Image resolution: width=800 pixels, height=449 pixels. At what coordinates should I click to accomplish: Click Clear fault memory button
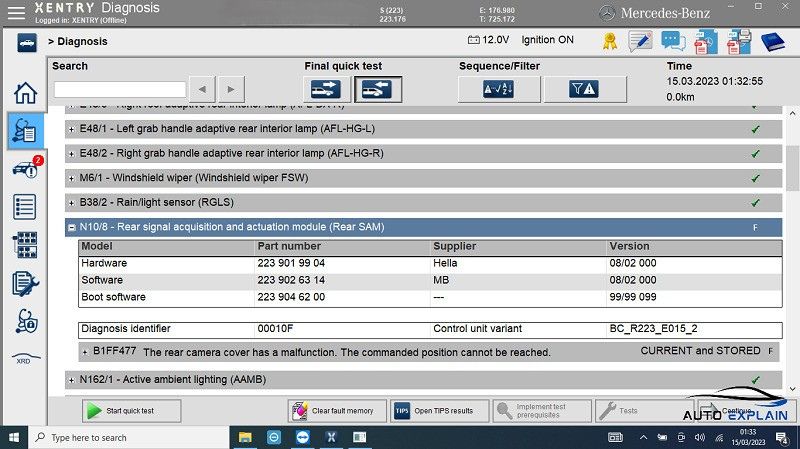pyautogui.click(x=337, y=411)
